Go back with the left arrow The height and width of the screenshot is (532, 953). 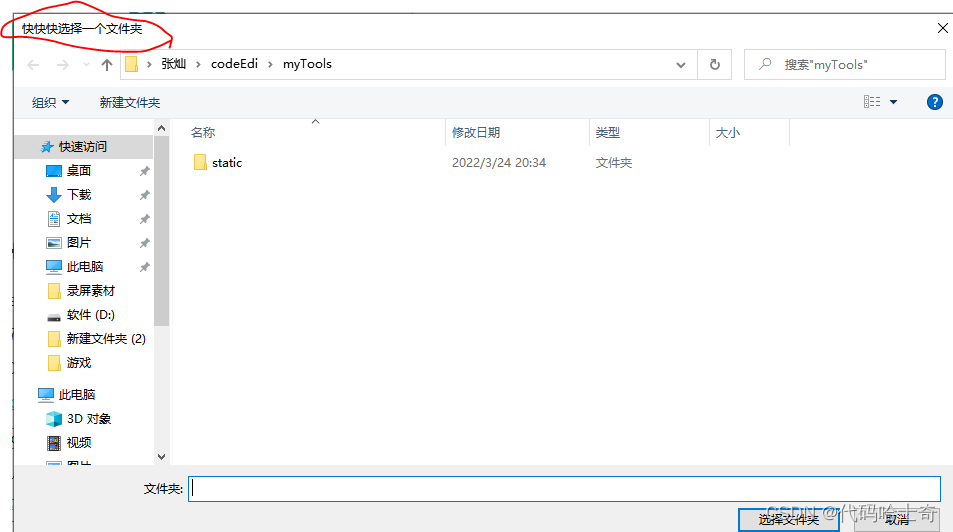[33, 64]
